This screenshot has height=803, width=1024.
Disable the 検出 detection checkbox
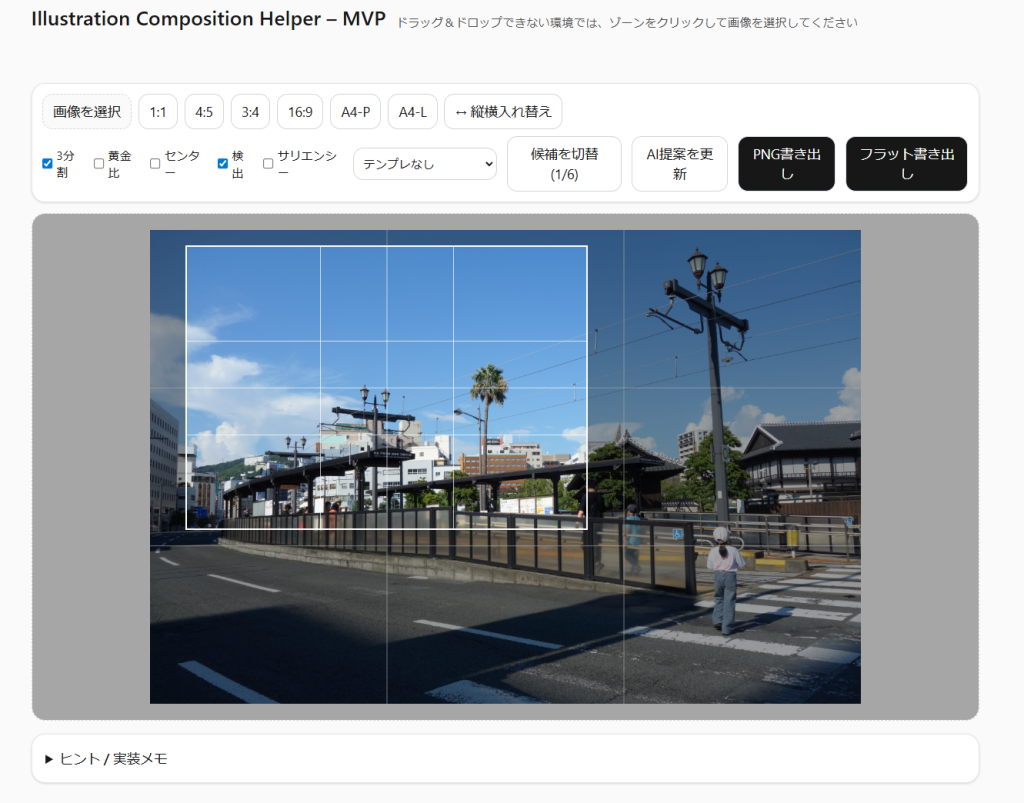click(x=223, y=164)
